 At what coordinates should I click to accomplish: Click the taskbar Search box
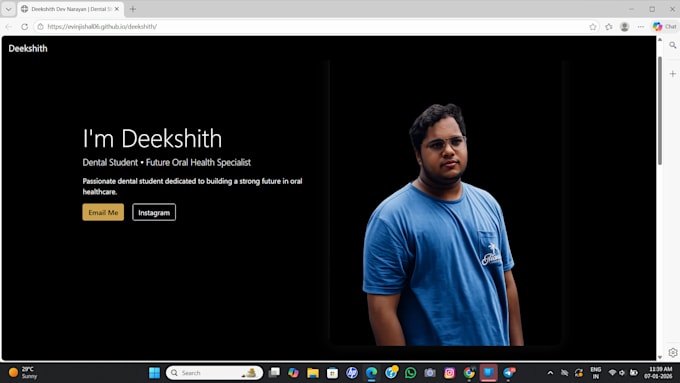click(214, 373)
